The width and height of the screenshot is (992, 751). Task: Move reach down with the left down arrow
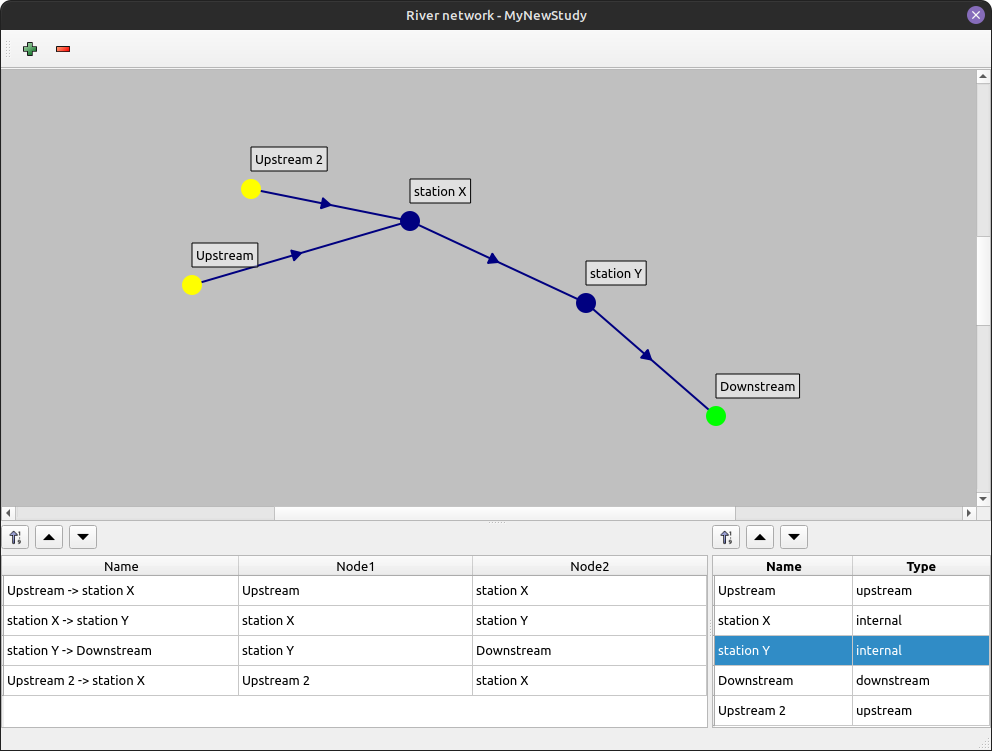[x=83, y=537]
